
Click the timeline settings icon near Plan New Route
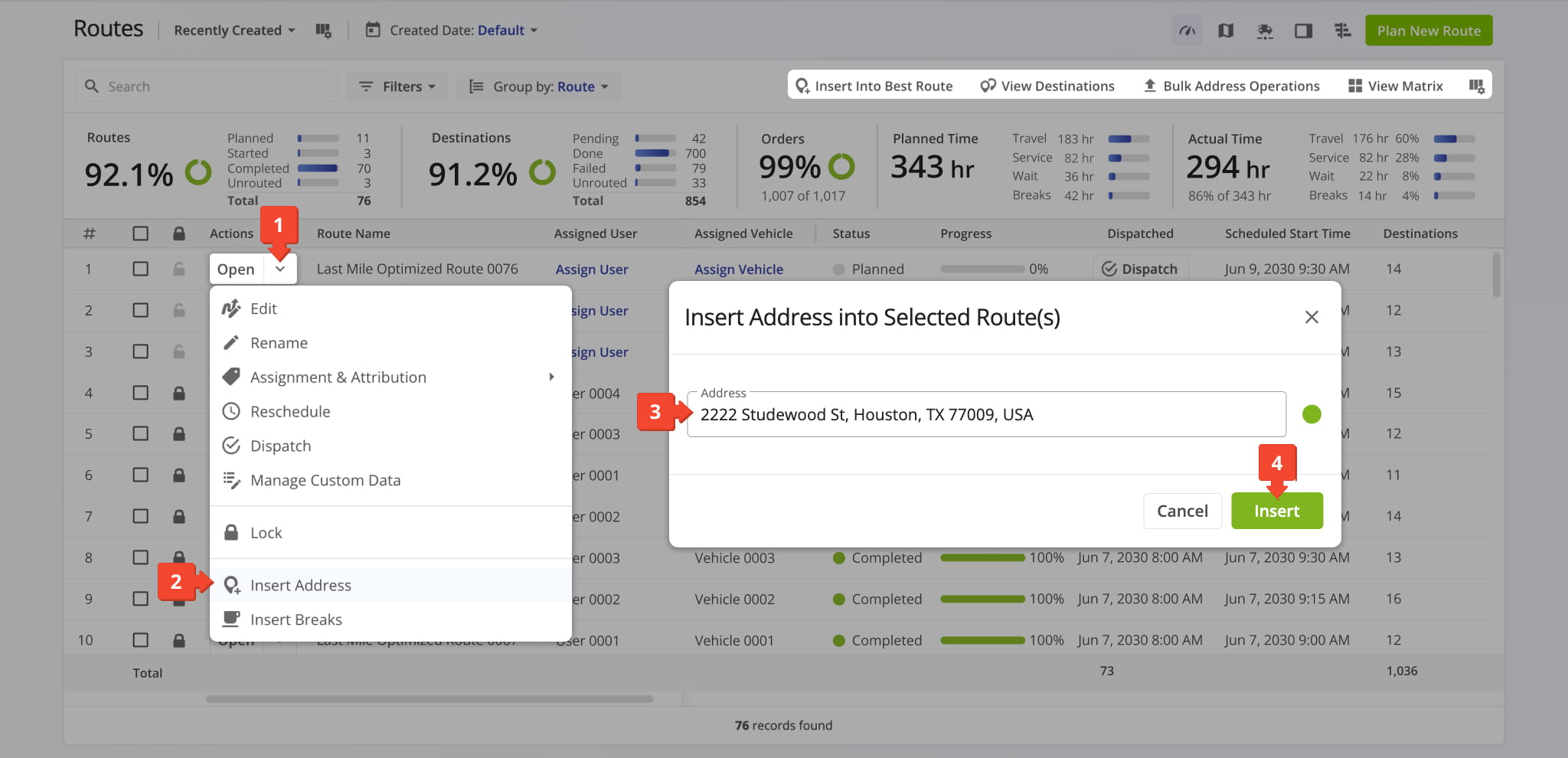pyautogui.click(x=1342, y=31)
